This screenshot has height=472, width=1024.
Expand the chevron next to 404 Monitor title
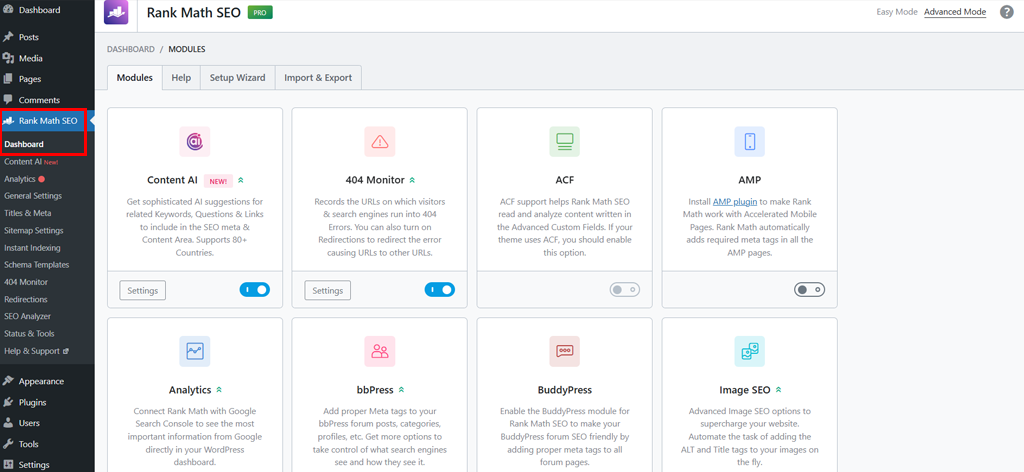412,180
